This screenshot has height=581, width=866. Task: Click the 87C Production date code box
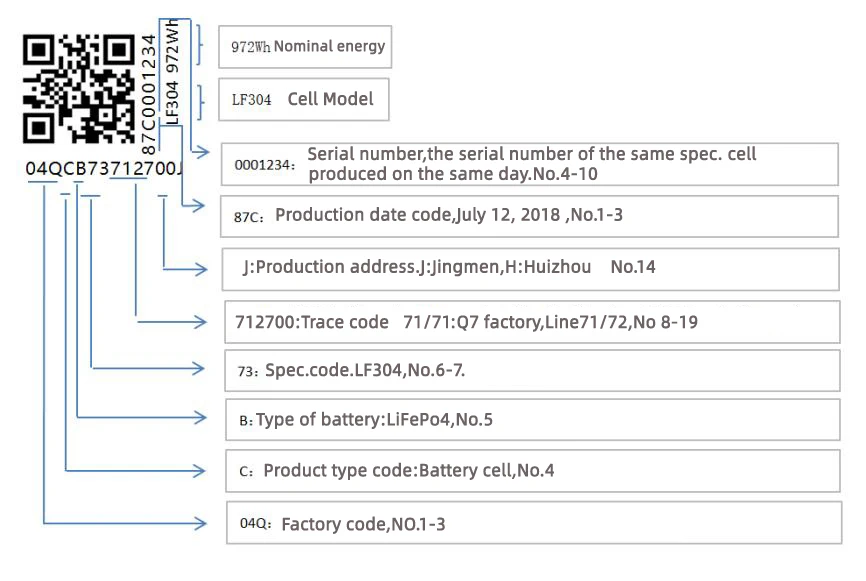pos(529,215)
